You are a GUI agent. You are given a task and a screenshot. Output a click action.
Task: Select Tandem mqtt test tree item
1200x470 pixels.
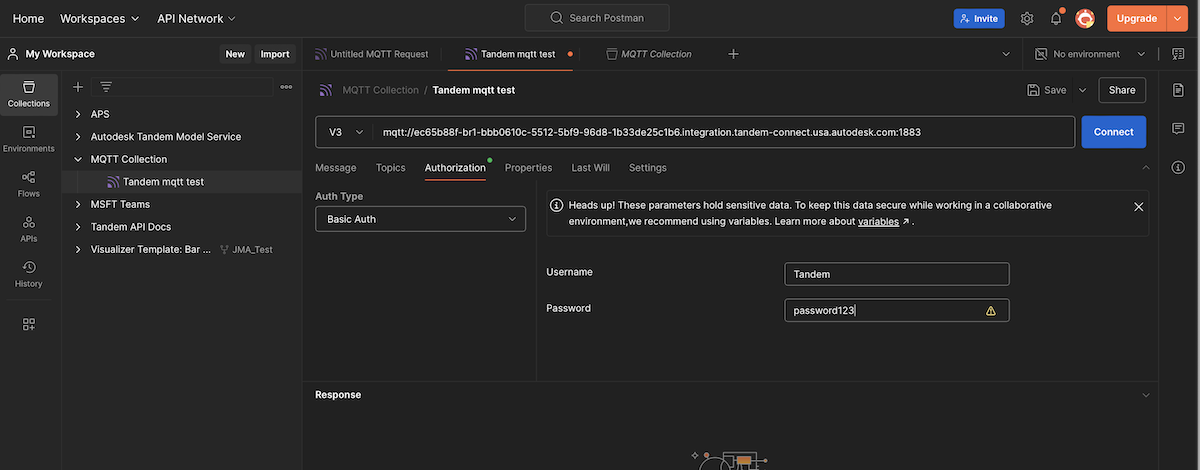163,182
